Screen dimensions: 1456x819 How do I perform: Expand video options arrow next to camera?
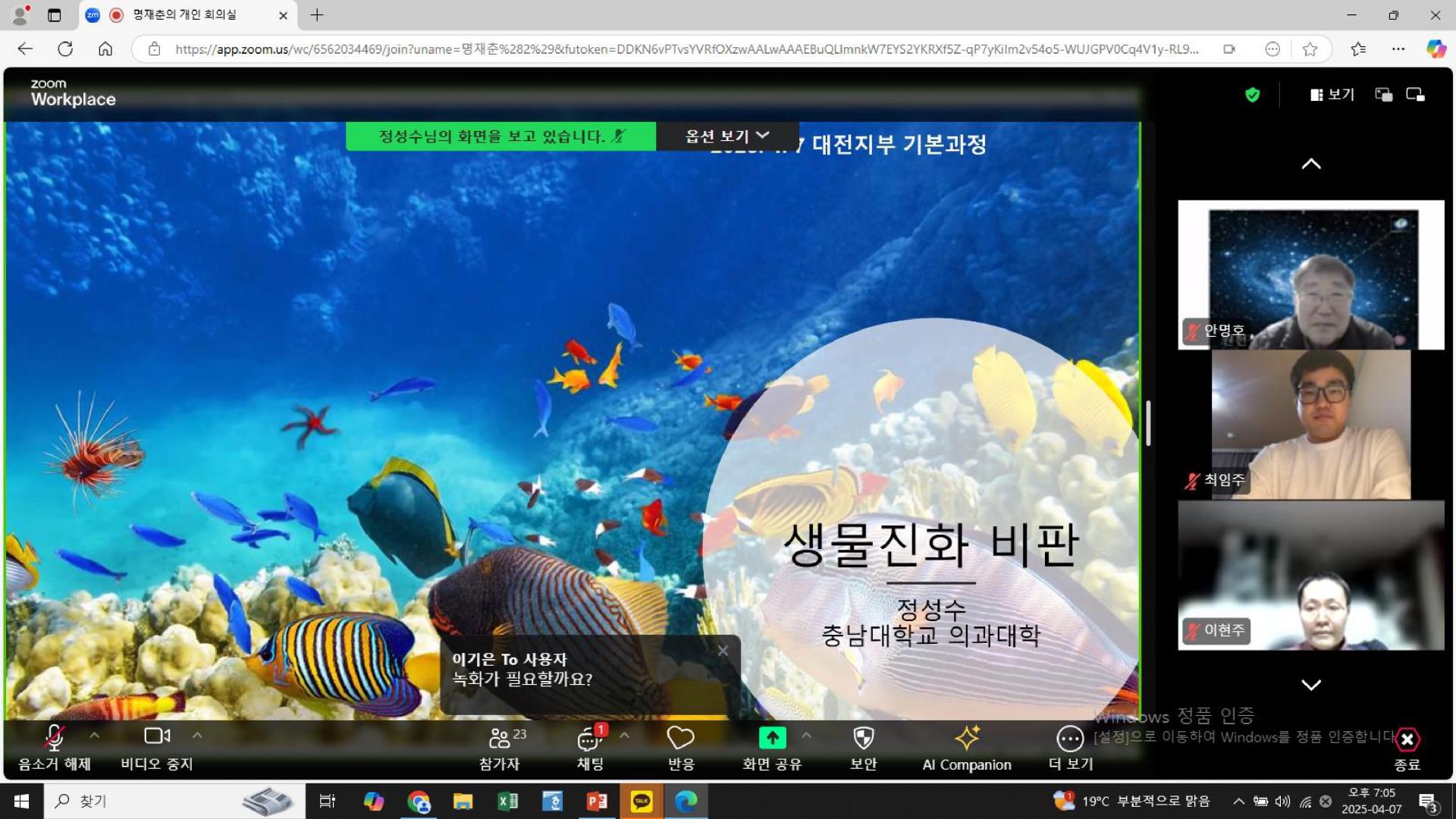coord(197,735)
